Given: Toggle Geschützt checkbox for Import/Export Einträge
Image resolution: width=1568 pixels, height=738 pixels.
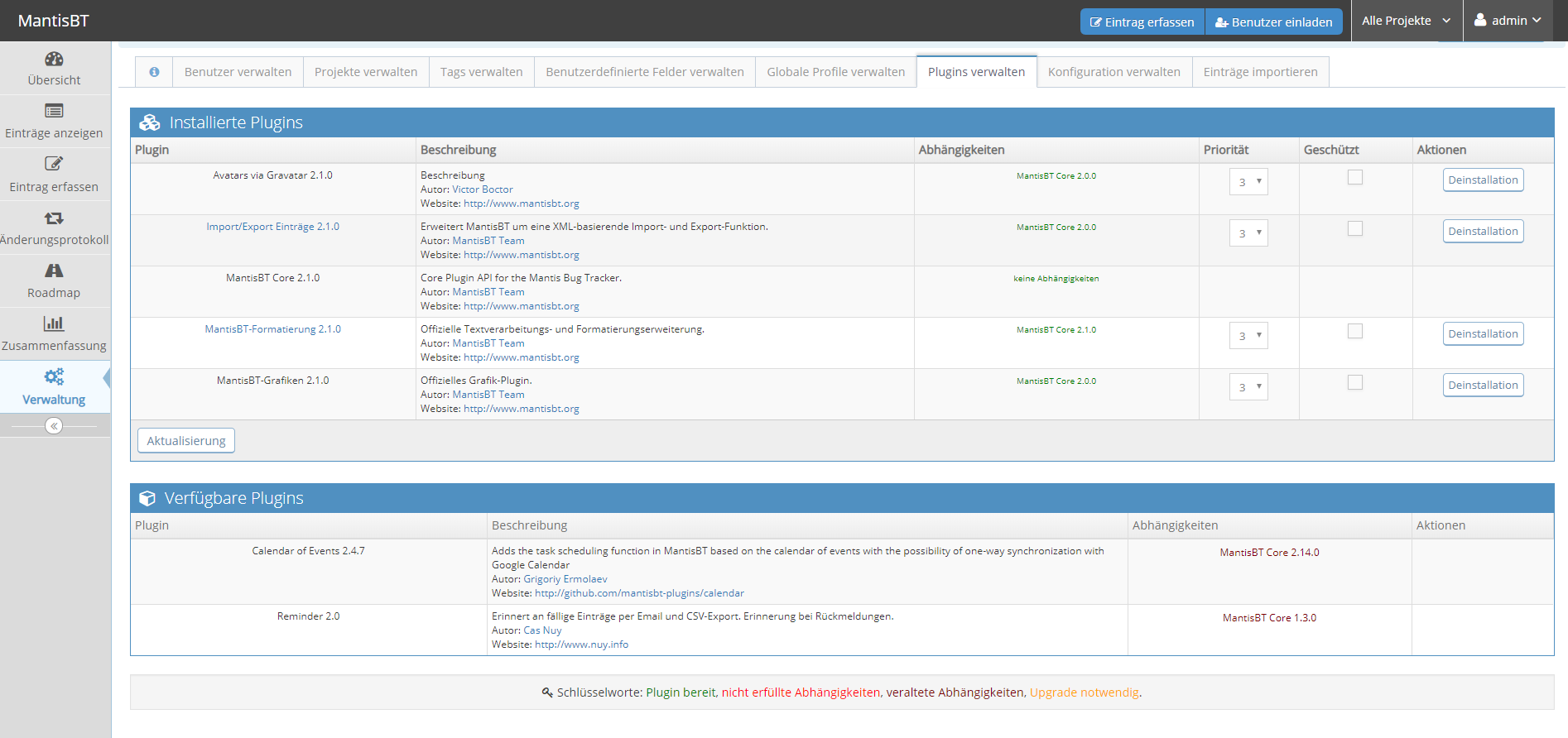Looking at the screenshot, I should point(1355,228).
